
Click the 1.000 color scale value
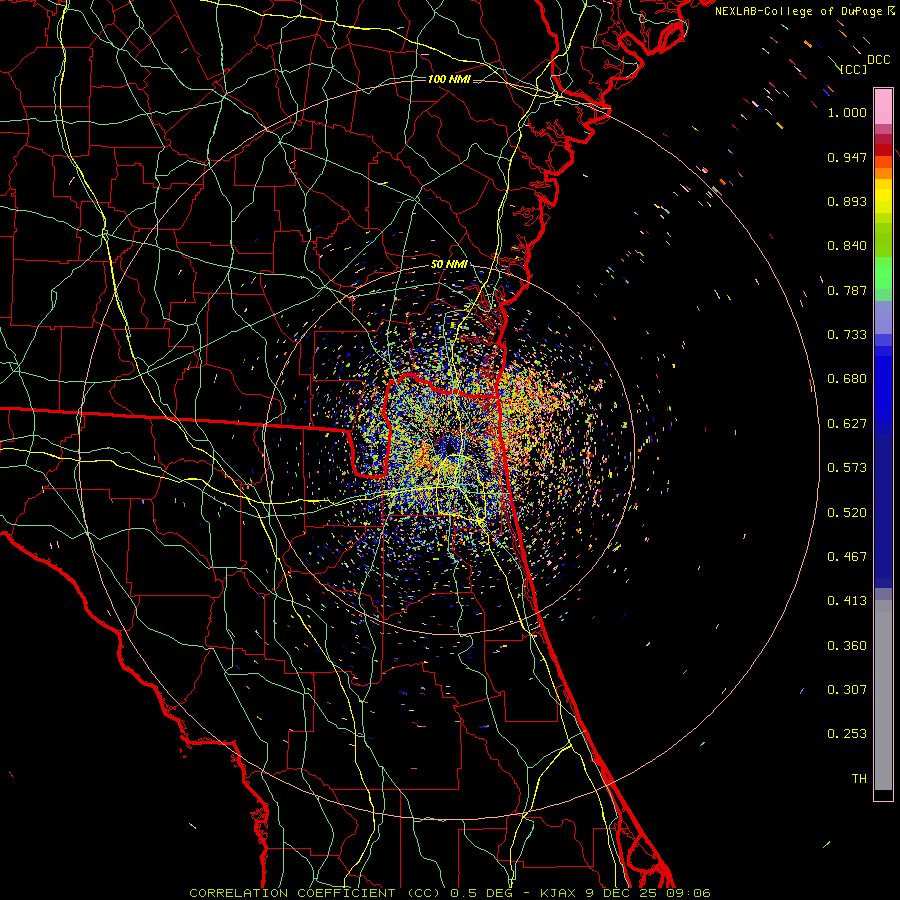[847, 112]
